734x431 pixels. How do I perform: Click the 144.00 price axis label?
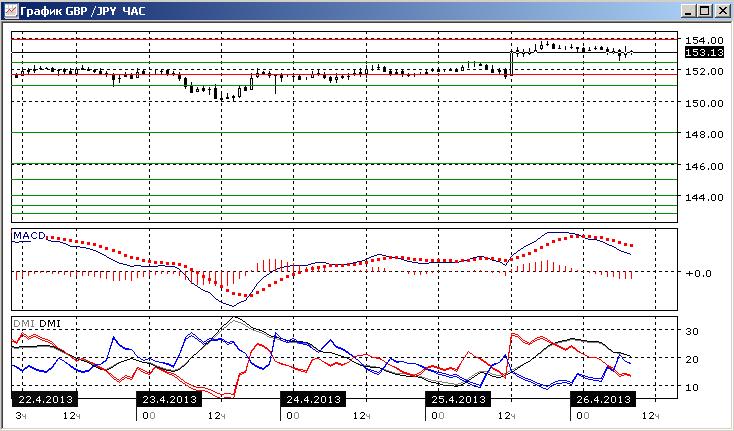pos(704,197)
